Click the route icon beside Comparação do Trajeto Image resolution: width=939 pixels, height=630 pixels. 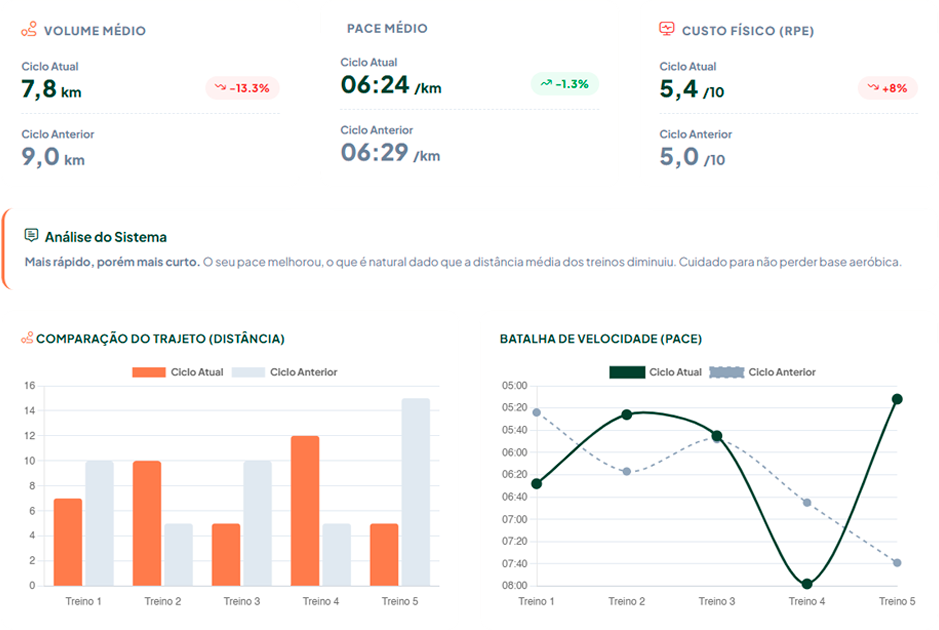click(x=27, y=339)
